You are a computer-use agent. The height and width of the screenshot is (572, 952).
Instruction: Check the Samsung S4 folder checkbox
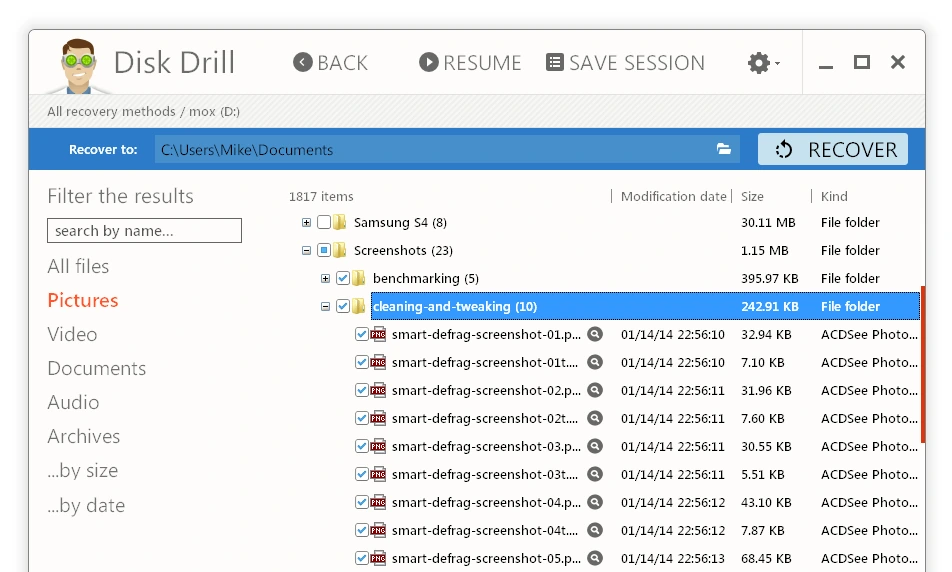point(324,222)
